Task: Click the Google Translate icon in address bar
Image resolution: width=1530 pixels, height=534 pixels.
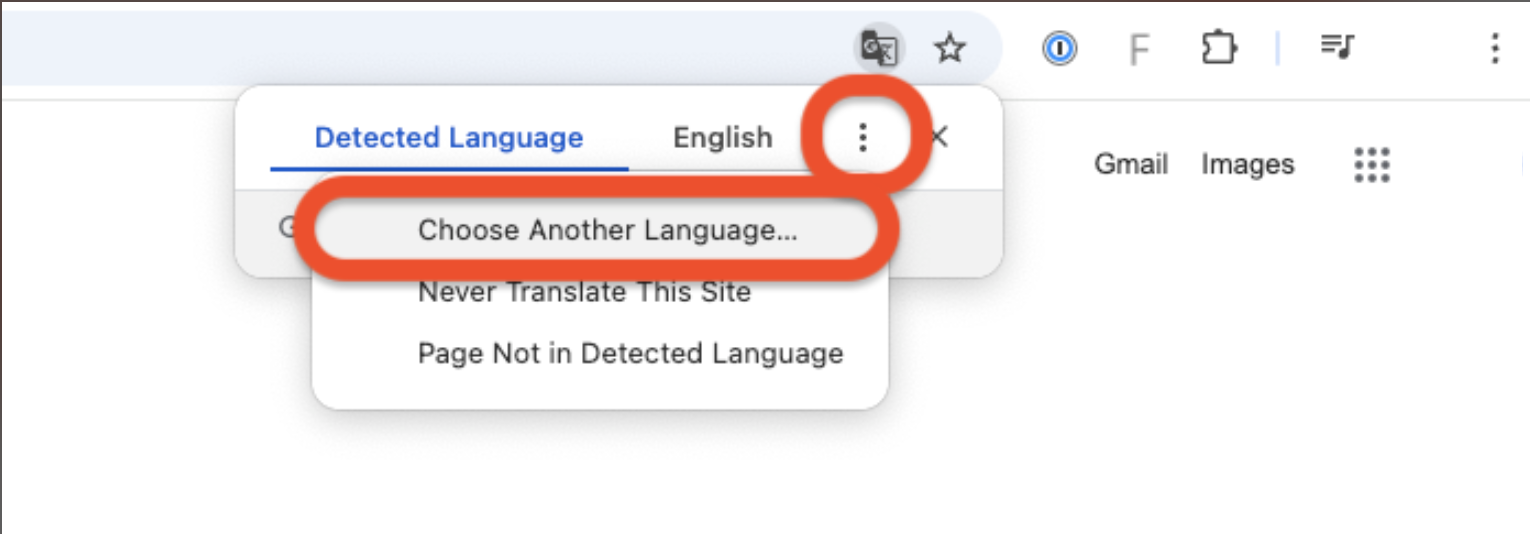Action: point(879,48)
